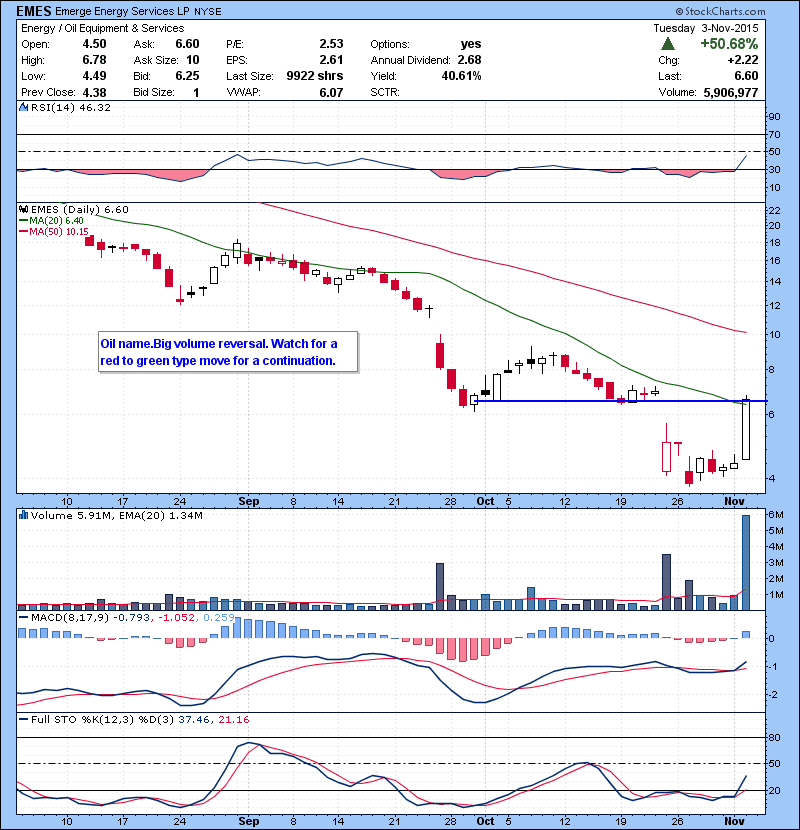This screenshot has width=800, height=830.
Task: Click the Oct label on price chart axis
Action: pos(485,501)
